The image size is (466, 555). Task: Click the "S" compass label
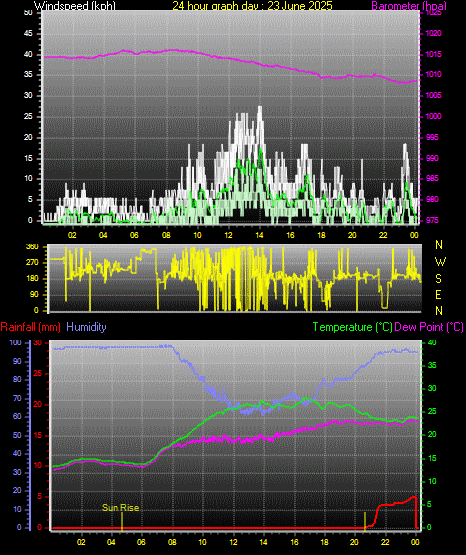[438, 279]
